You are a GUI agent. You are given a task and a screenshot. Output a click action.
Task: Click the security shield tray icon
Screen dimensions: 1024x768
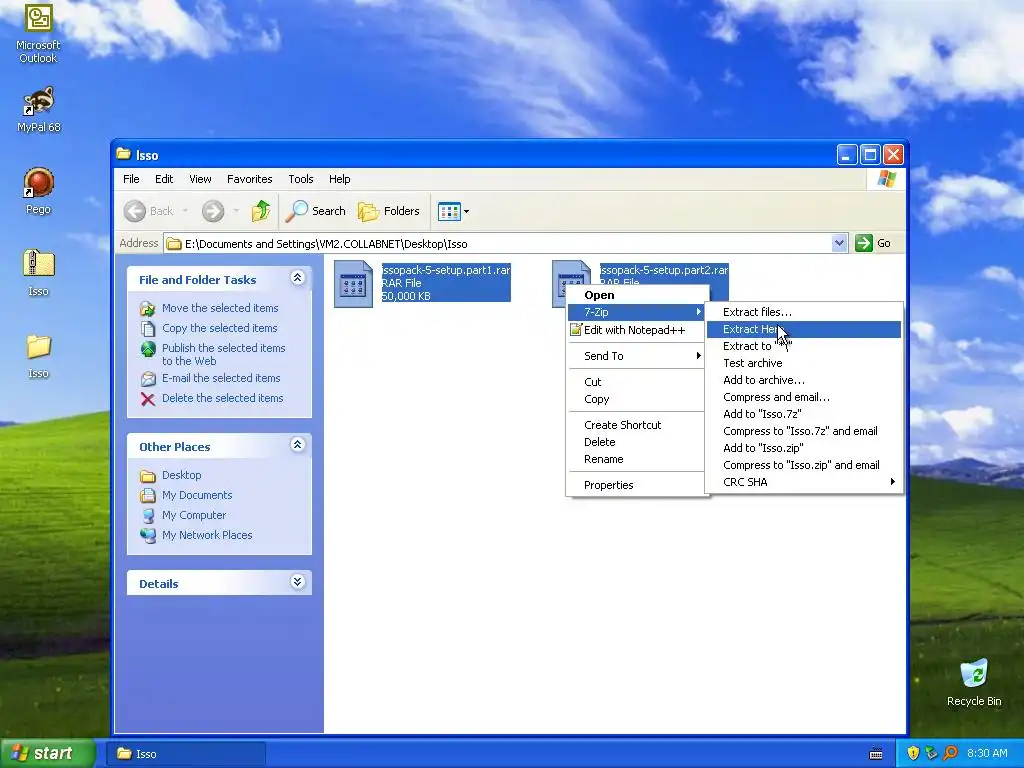click(913, 753)
